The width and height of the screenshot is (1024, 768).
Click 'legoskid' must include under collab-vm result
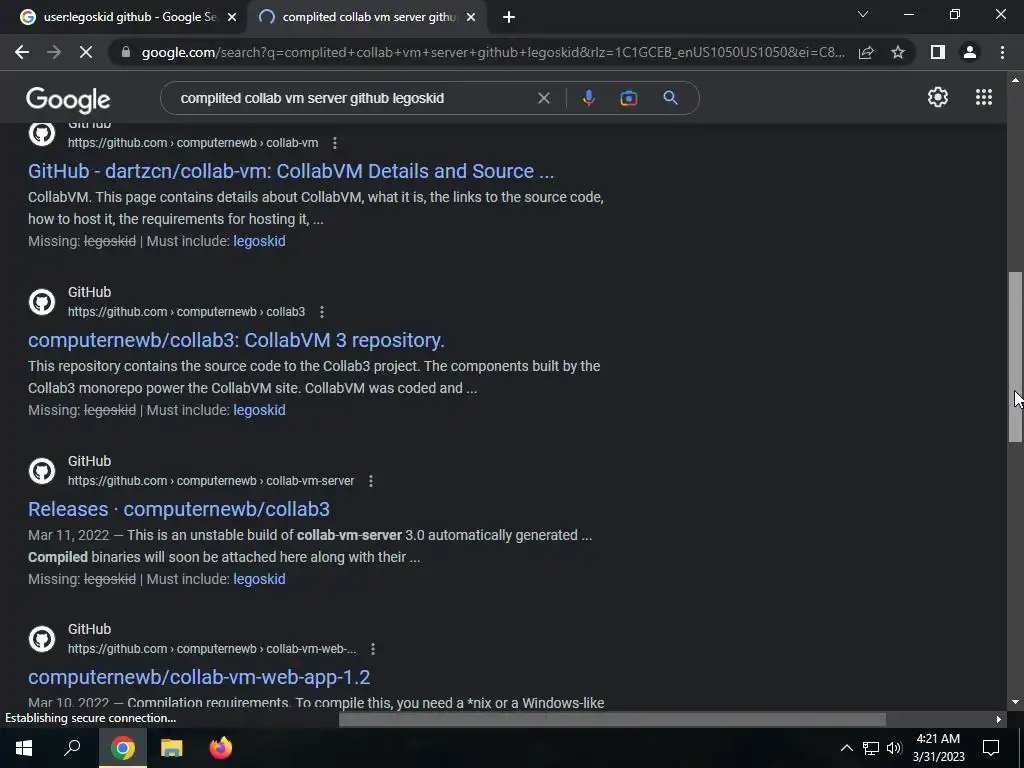tap(259, 241)
